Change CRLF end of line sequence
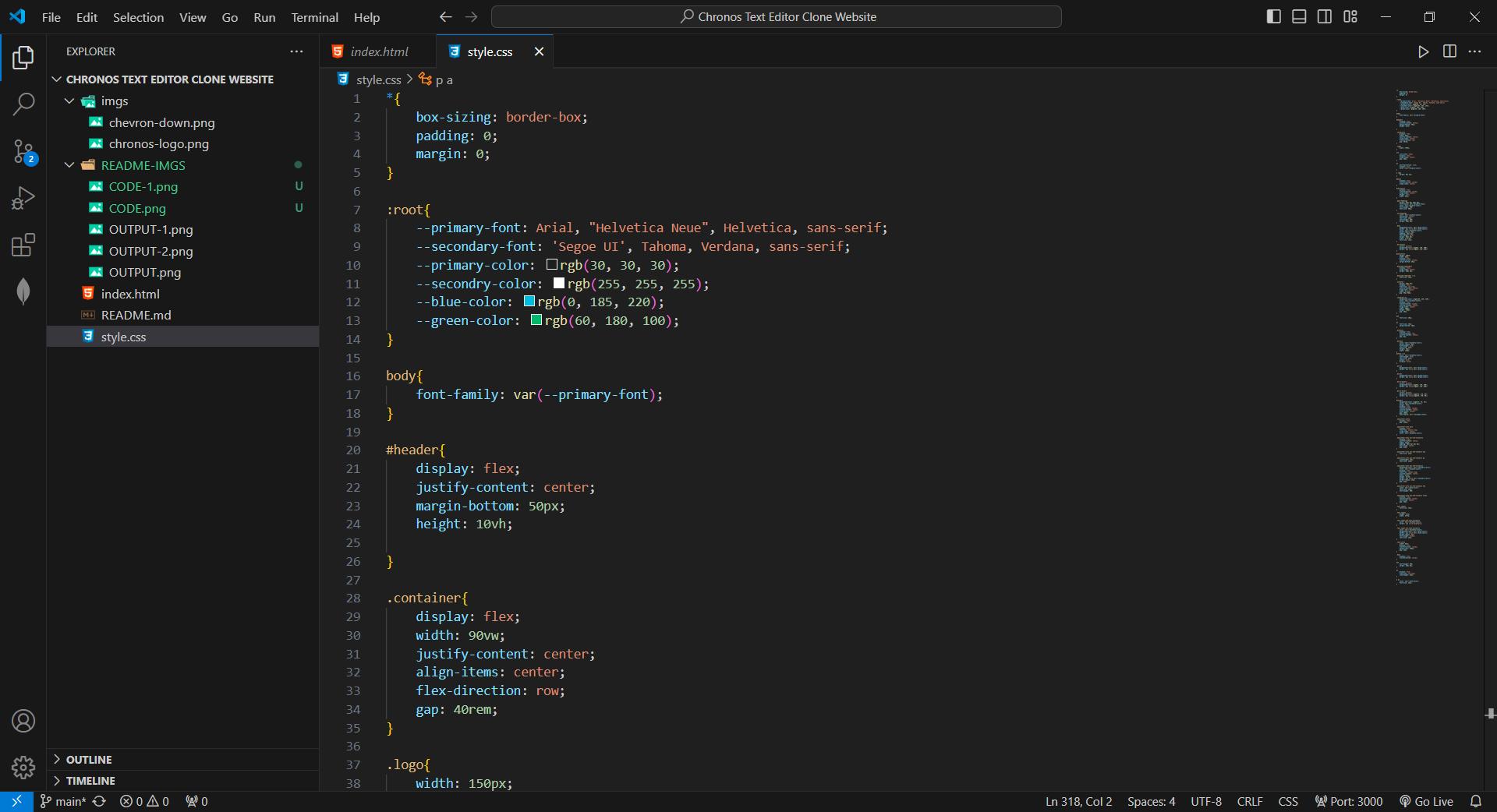The width and height of the screenshot is (1497, 812). point(1250,801)
